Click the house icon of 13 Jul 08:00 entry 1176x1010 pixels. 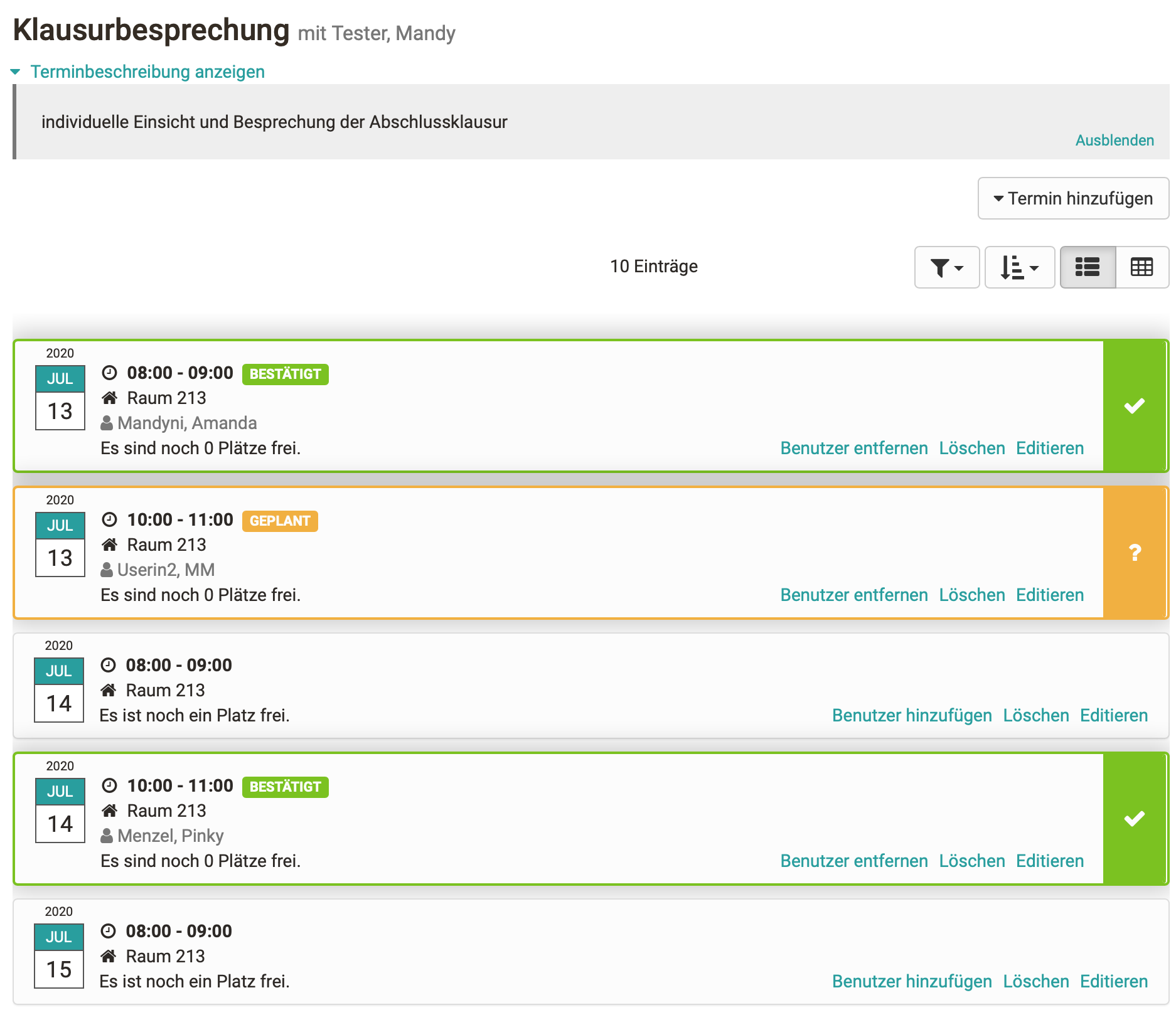point(109,398)
